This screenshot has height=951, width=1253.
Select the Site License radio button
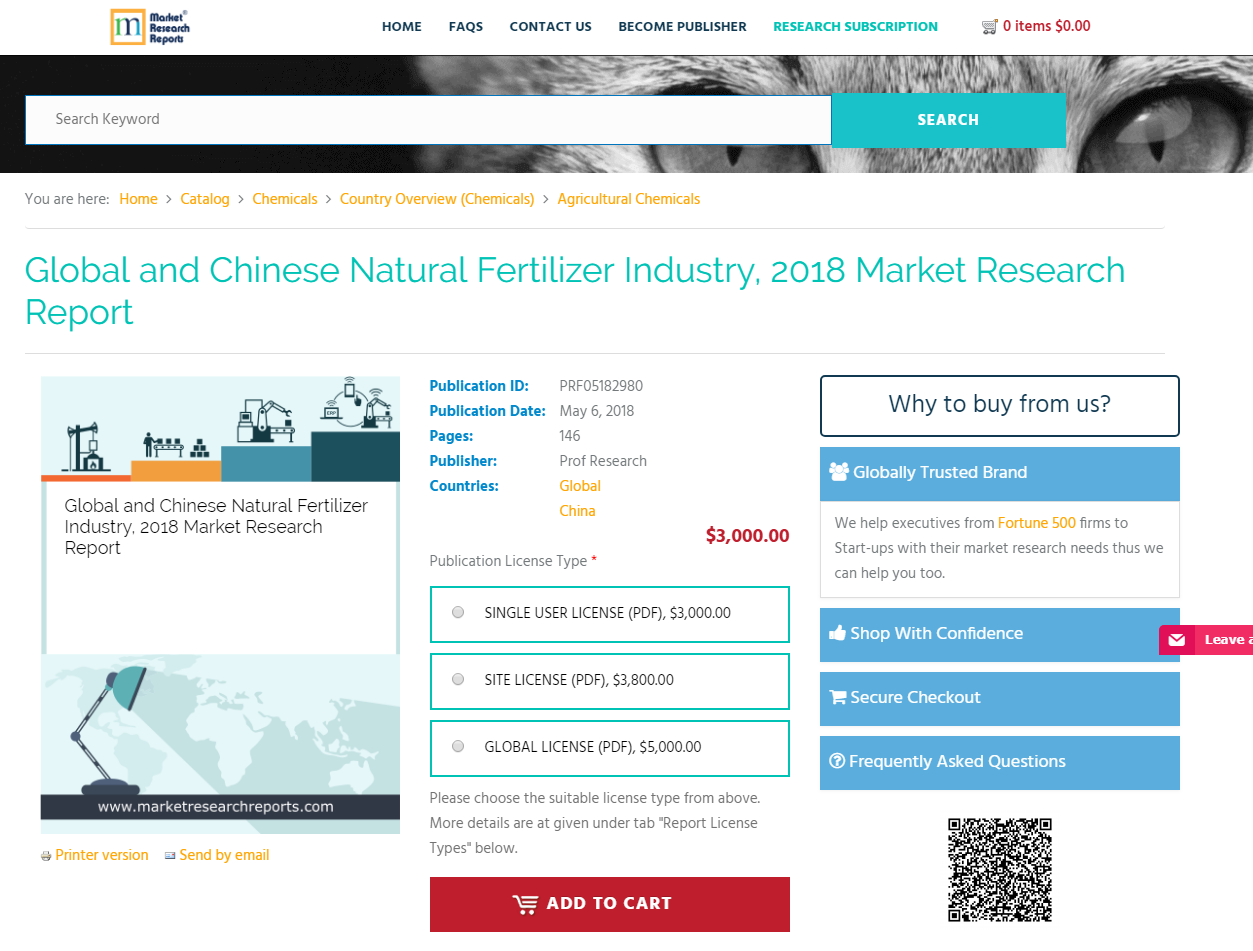pyautogui.click(x=458, y=679)
